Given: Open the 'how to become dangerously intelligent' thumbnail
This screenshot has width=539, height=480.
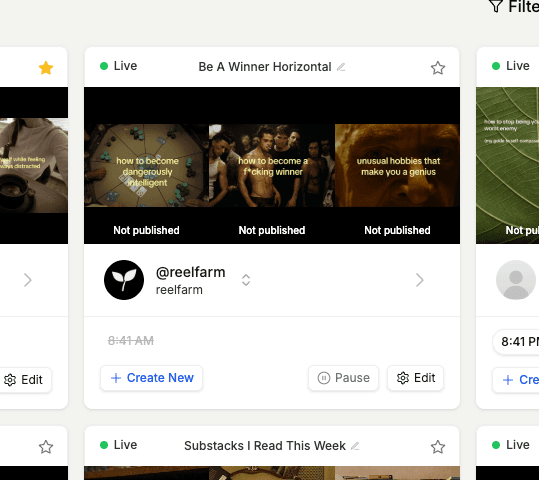Looking at the screenshot, I should point(147,166).
